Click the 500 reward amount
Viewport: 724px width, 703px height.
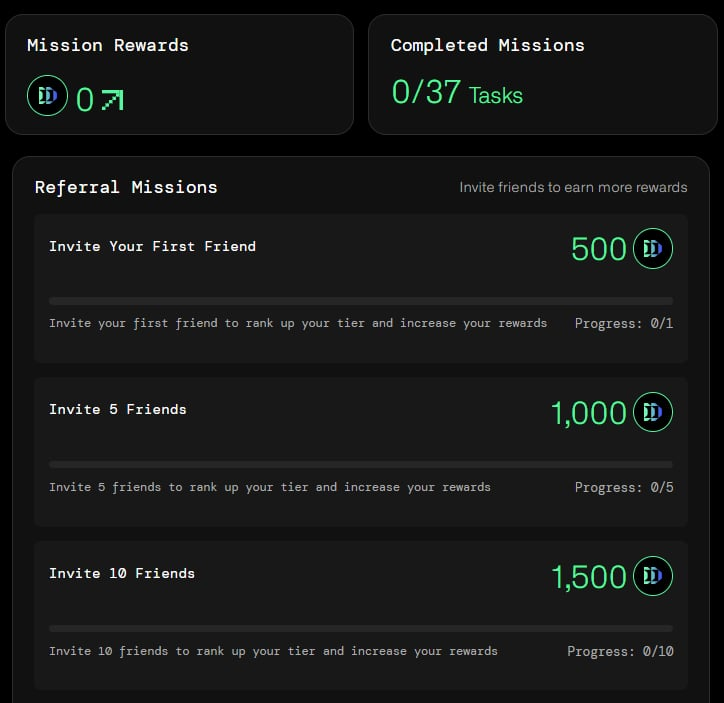(x=598, y=249)
